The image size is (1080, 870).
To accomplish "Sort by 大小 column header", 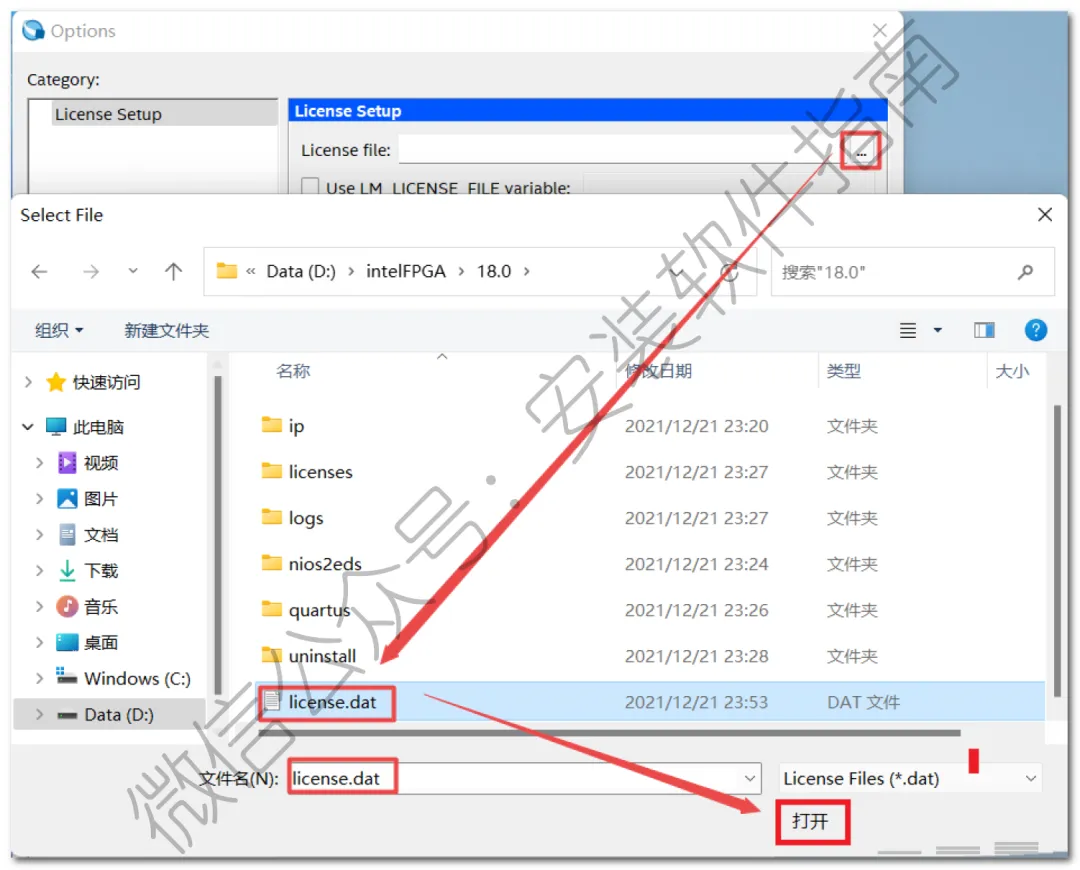I will coord(1012,371).
